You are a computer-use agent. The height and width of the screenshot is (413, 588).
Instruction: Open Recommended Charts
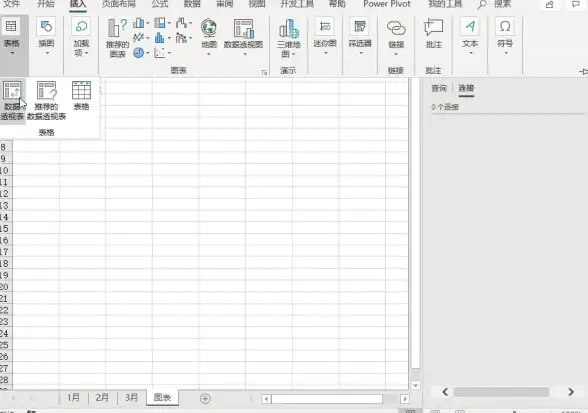click(117, 38)
